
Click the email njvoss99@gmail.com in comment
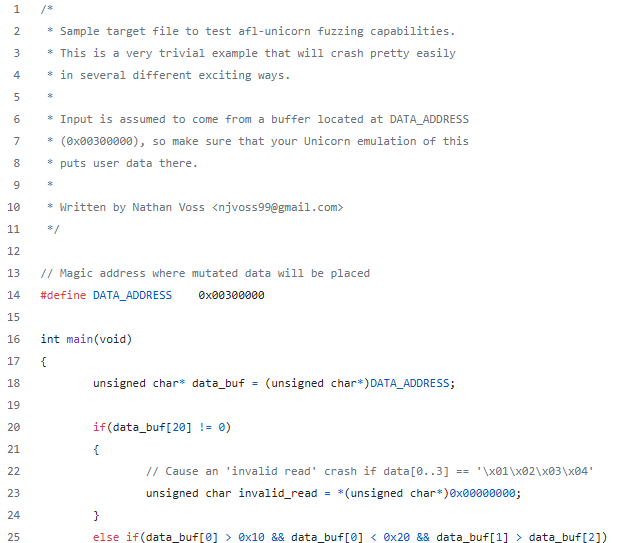pos(278,207)
